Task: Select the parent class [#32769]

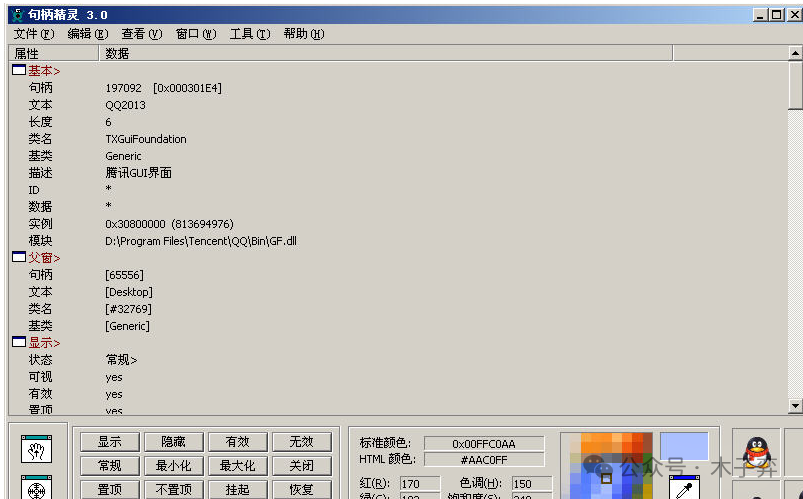Action: coord(129,309)
